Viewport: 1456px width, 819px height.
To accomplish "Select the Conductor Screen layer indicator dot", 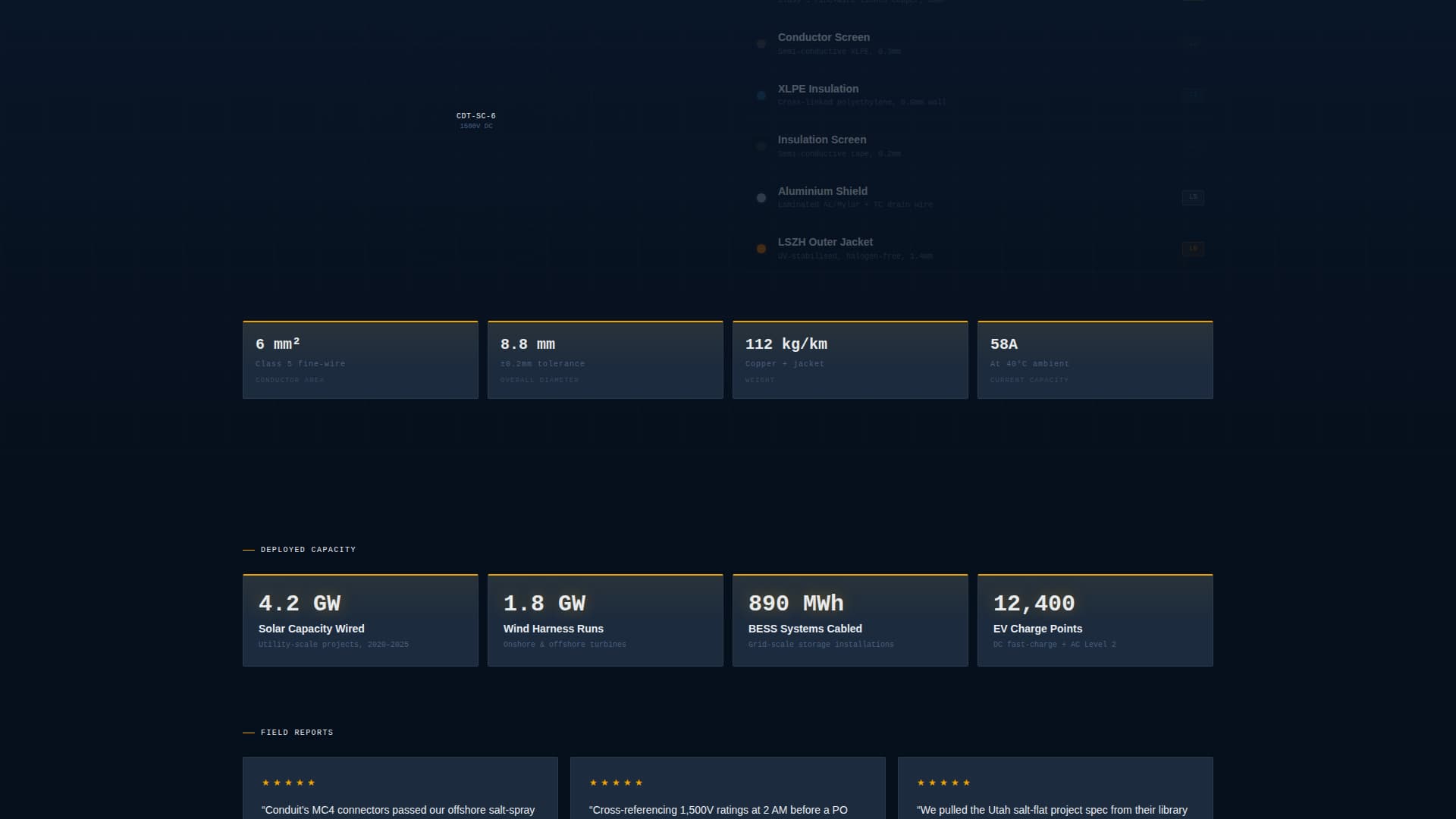I will click(x=761, y=44).
